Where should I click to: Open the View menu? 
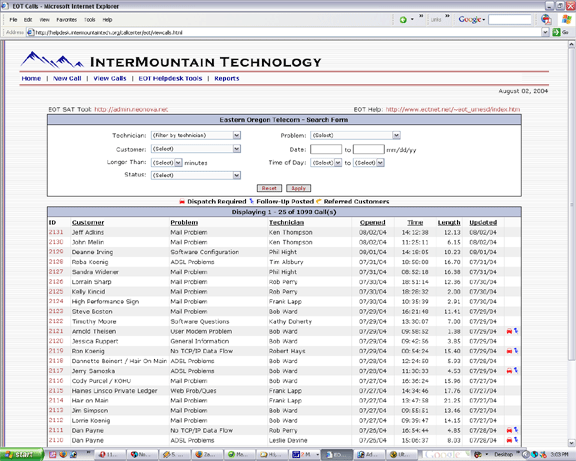[44, 20]
